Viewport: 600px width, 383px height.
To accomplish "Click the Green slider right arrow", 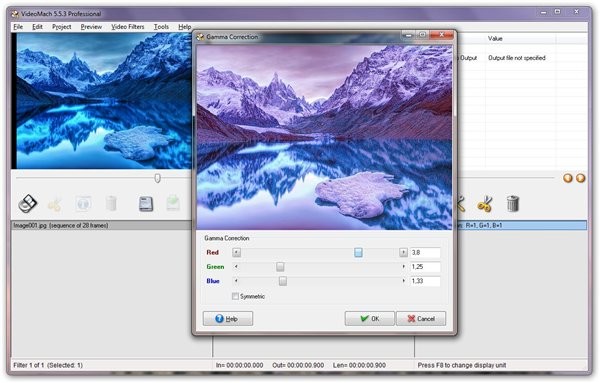I will [x=403, y=267].
